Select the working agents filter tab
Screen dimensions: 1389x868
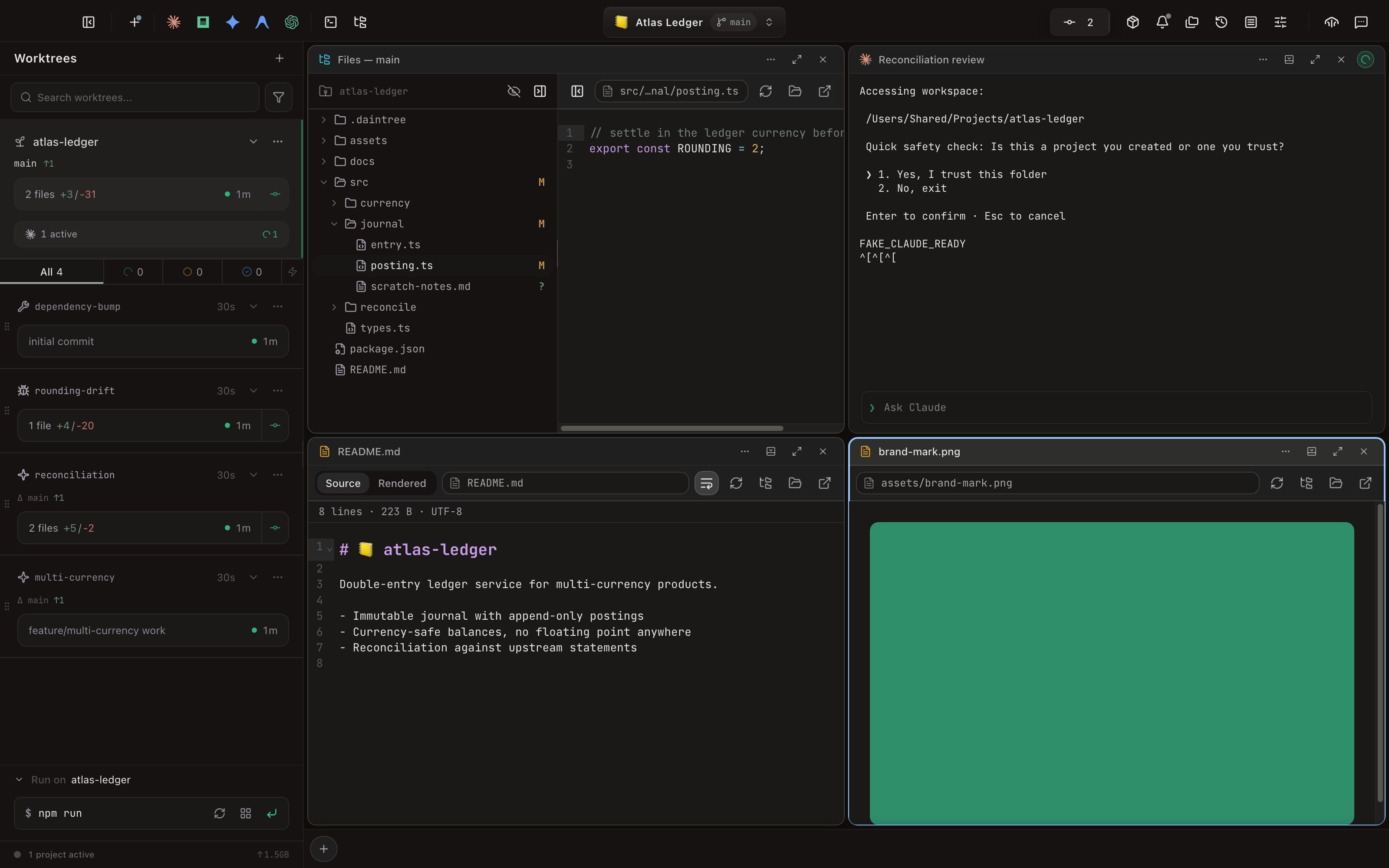coord(133,272)
